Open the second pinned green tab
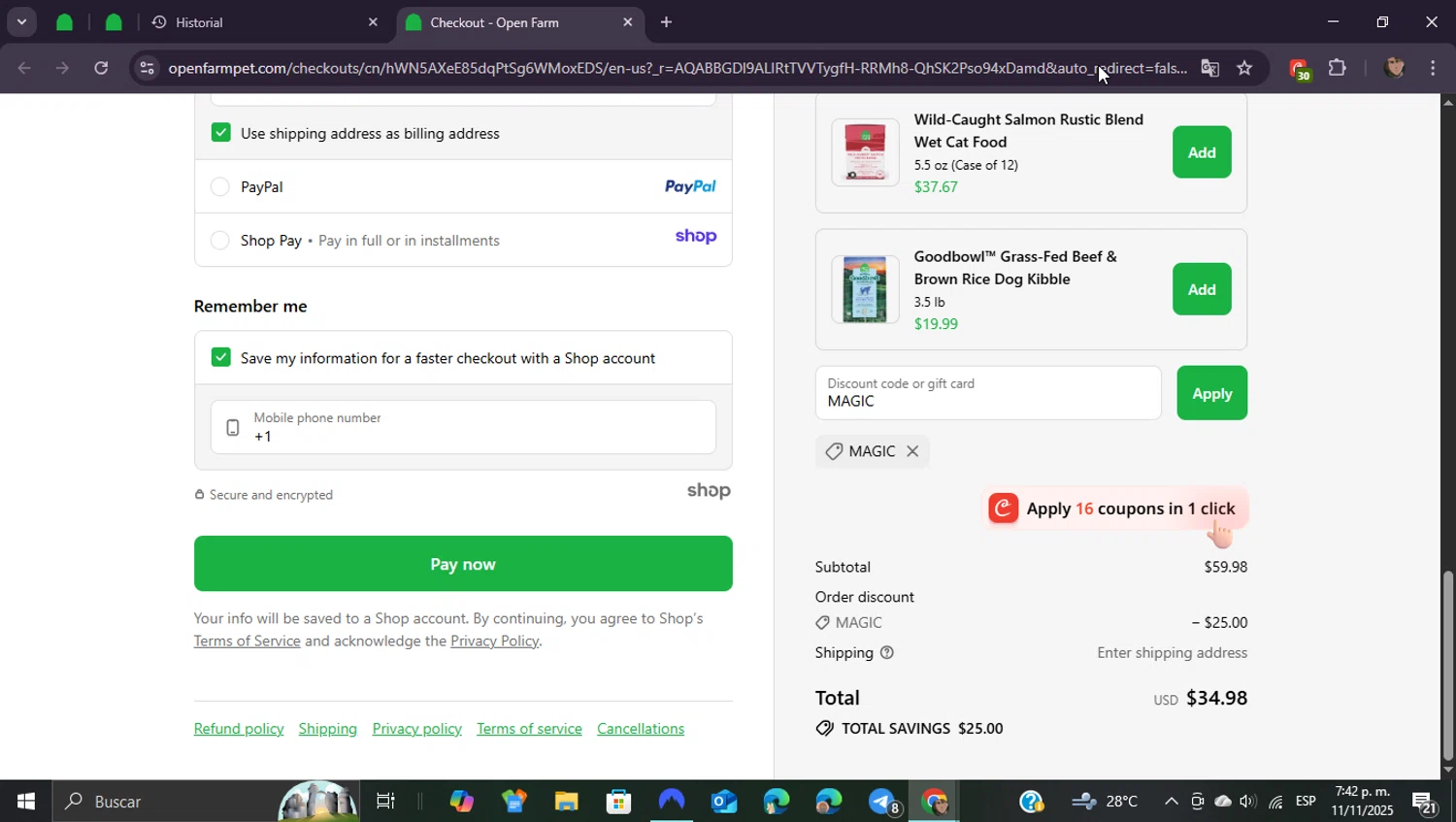Viewport: 1456px width, 822px height. tap(114, 22)
